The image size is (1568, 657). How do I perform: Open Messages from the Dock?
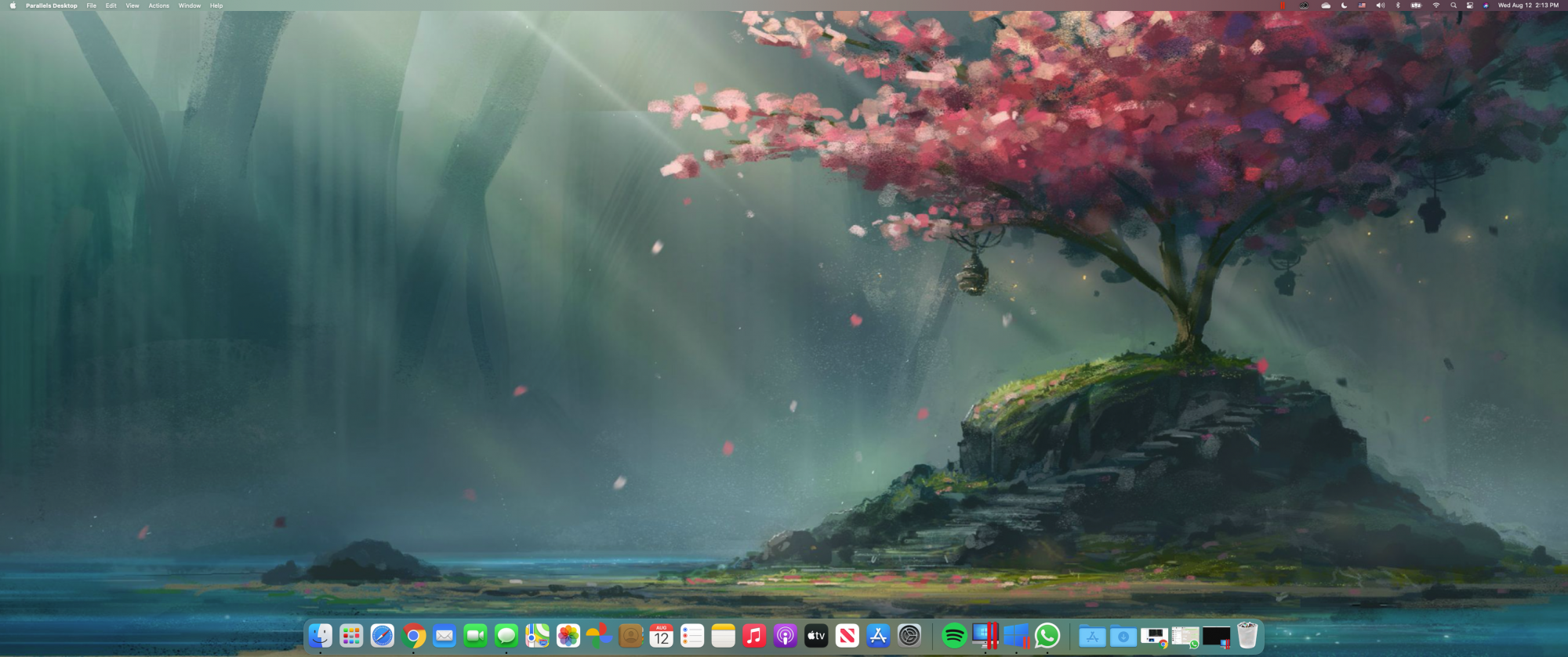click(x=506, y=636)
